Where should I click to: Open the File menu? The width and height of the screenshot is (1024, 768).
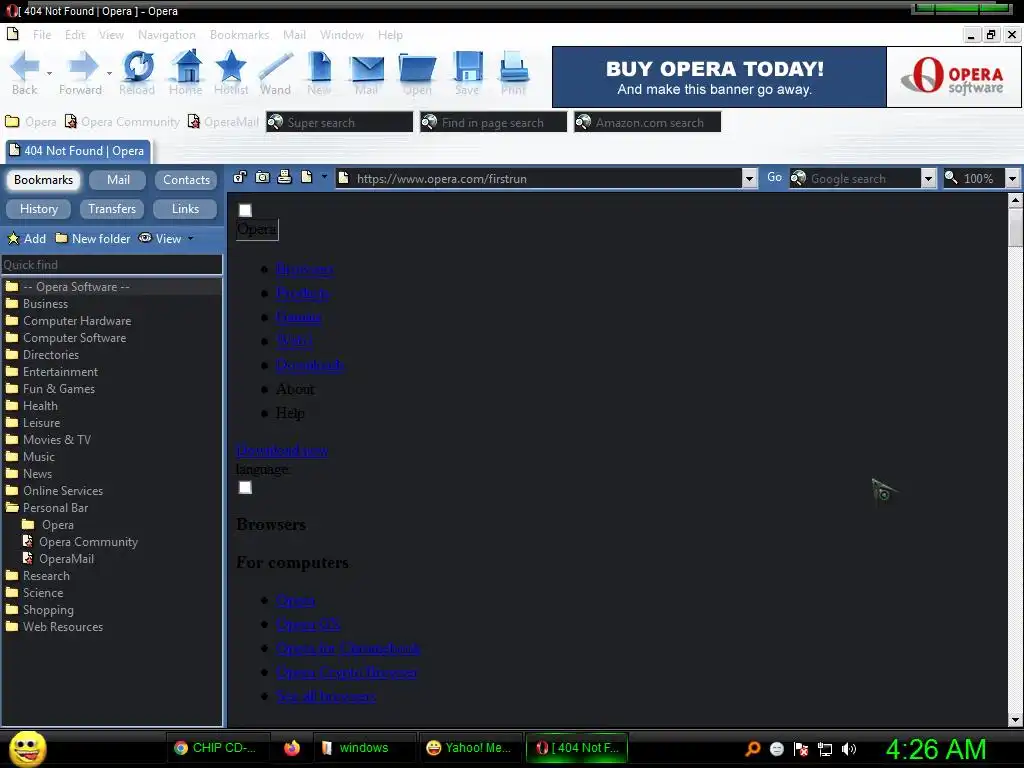42,35
